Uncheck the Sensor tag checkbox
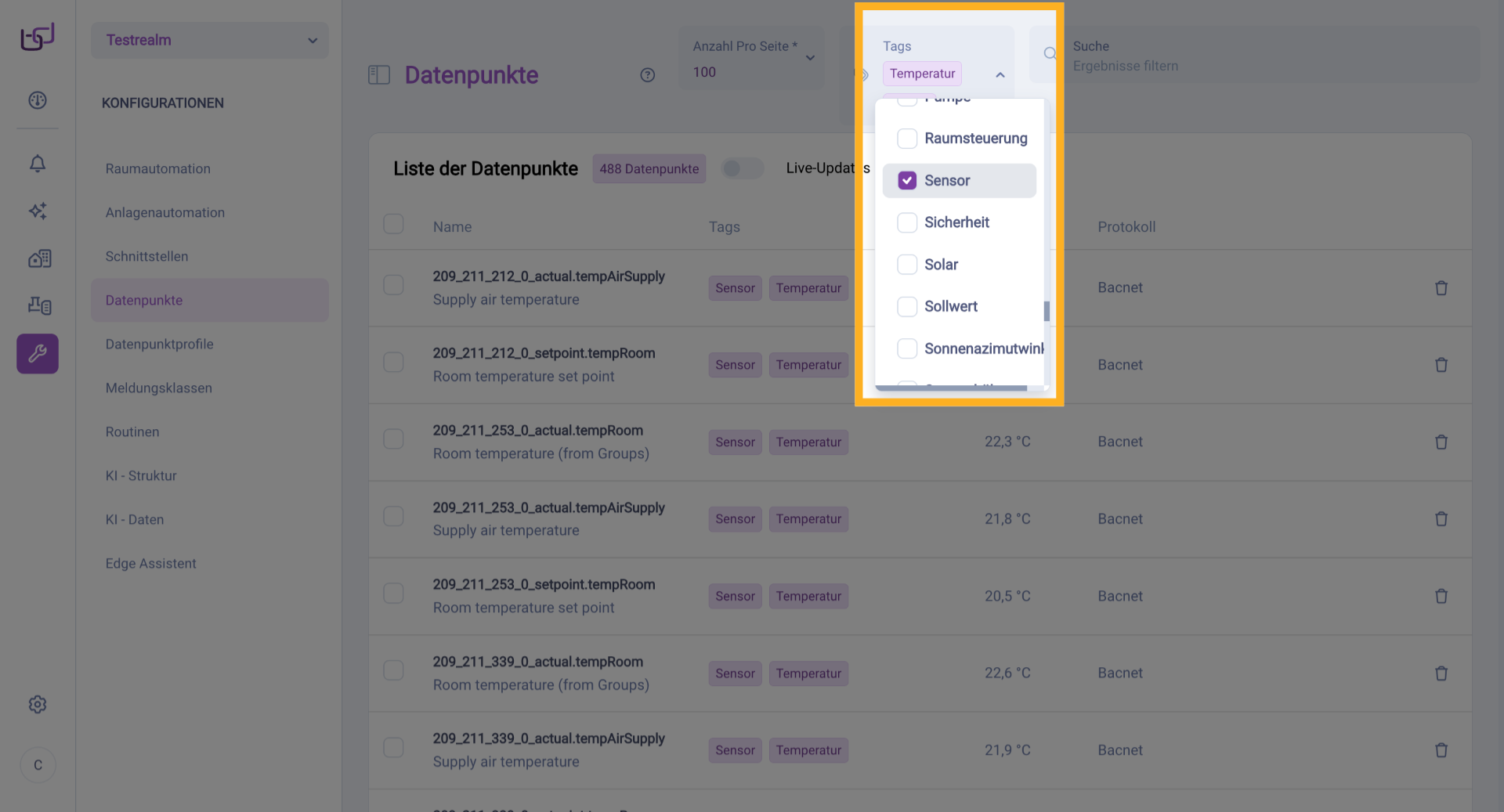The height and width of the screenshot is (812, 1504). tap(907, 180)
